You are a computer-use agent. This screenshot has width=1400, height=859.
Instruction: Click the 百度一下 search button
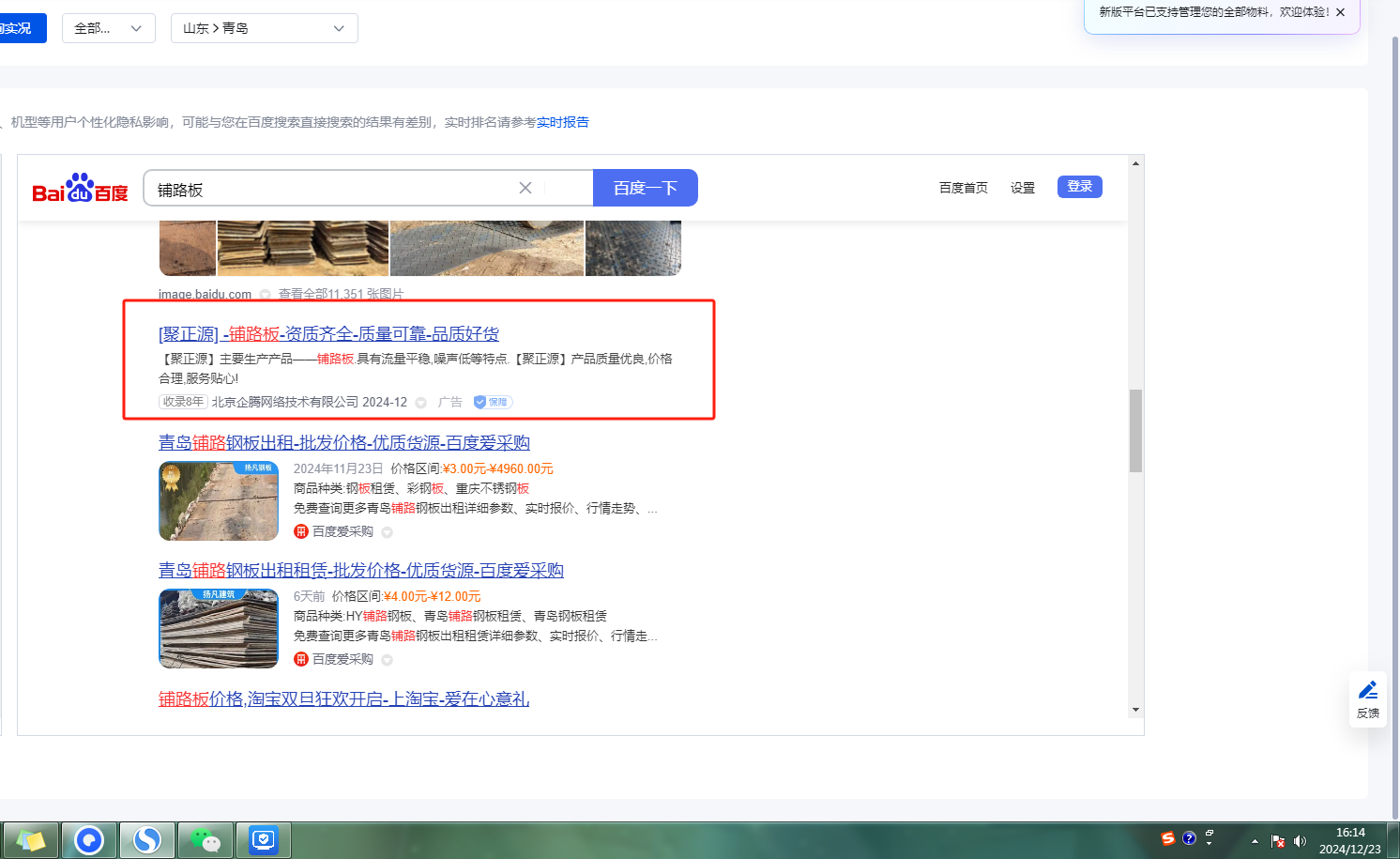click(x=646, y=188)
